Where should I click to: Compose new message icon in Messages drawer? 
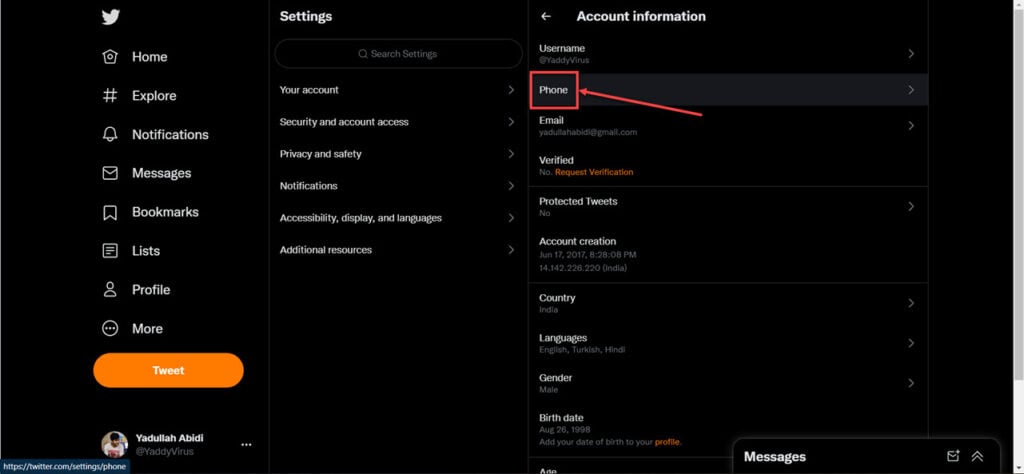click(953, 456)
